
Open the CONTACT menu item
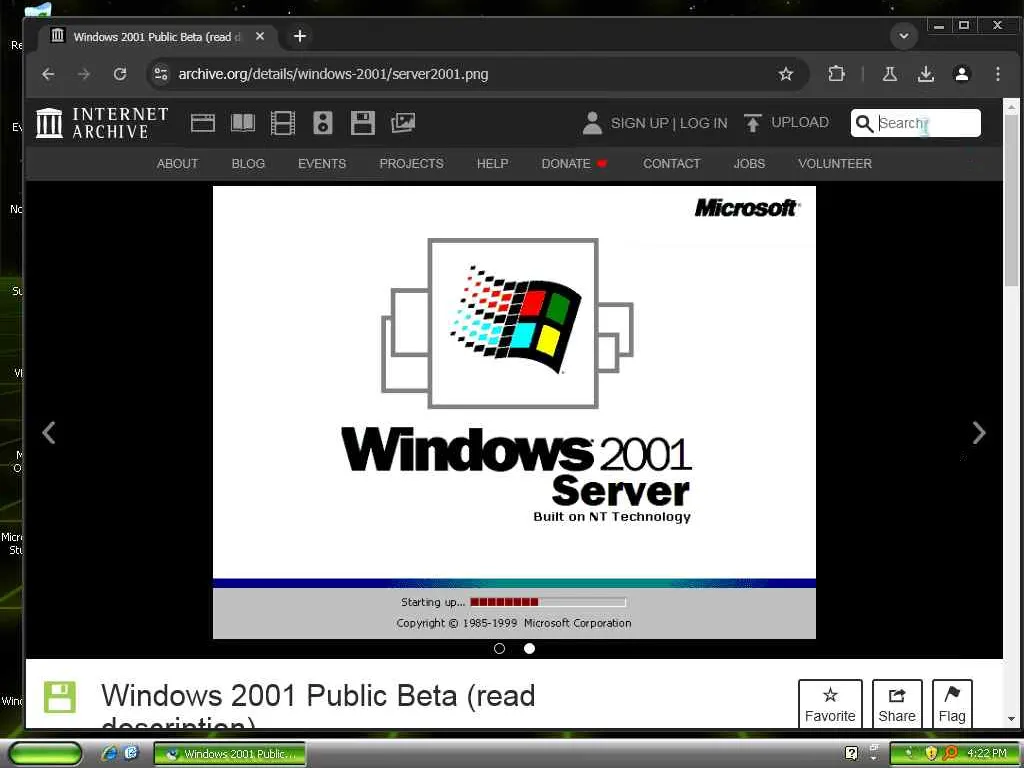[671, 164]
